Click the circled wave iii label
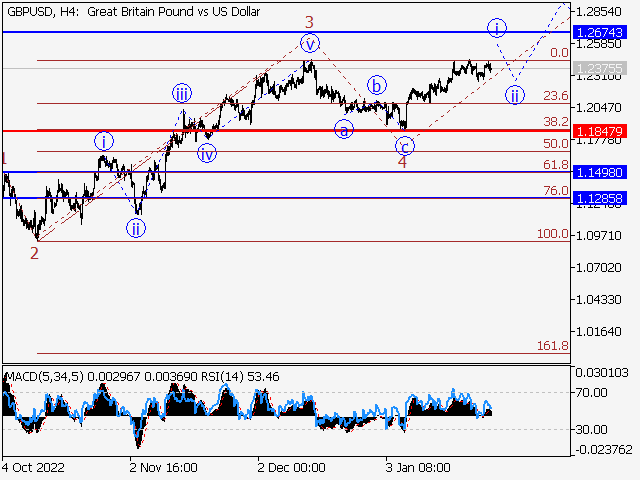 coord(181,94)
